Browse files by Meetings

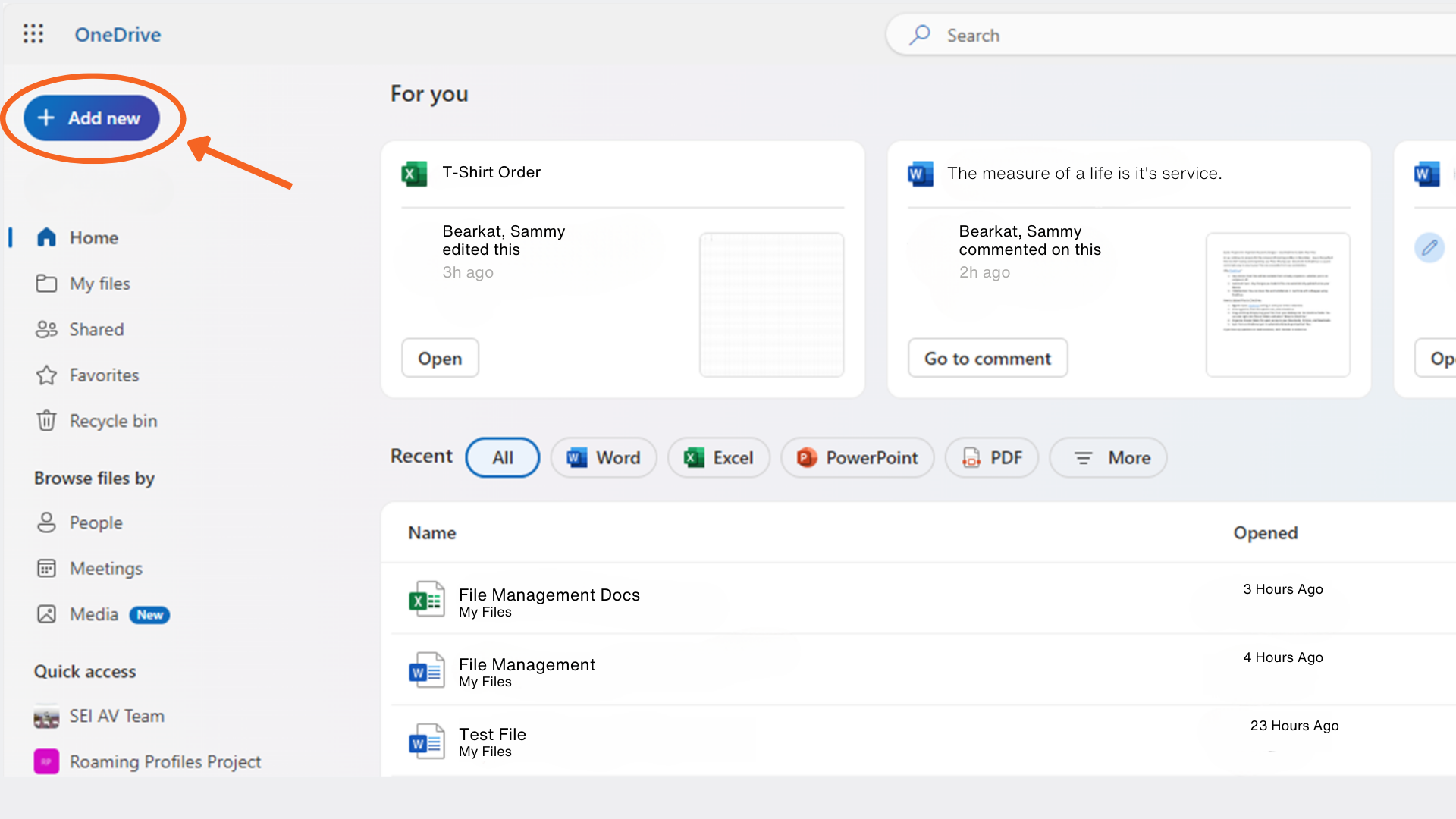click(x=105, y=568)
